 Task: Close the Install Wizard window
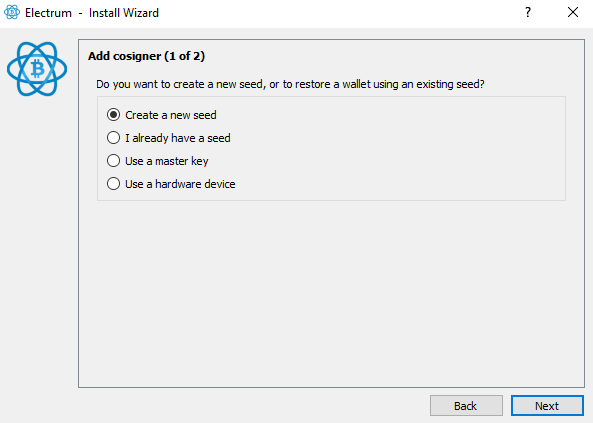pos(573,12)
